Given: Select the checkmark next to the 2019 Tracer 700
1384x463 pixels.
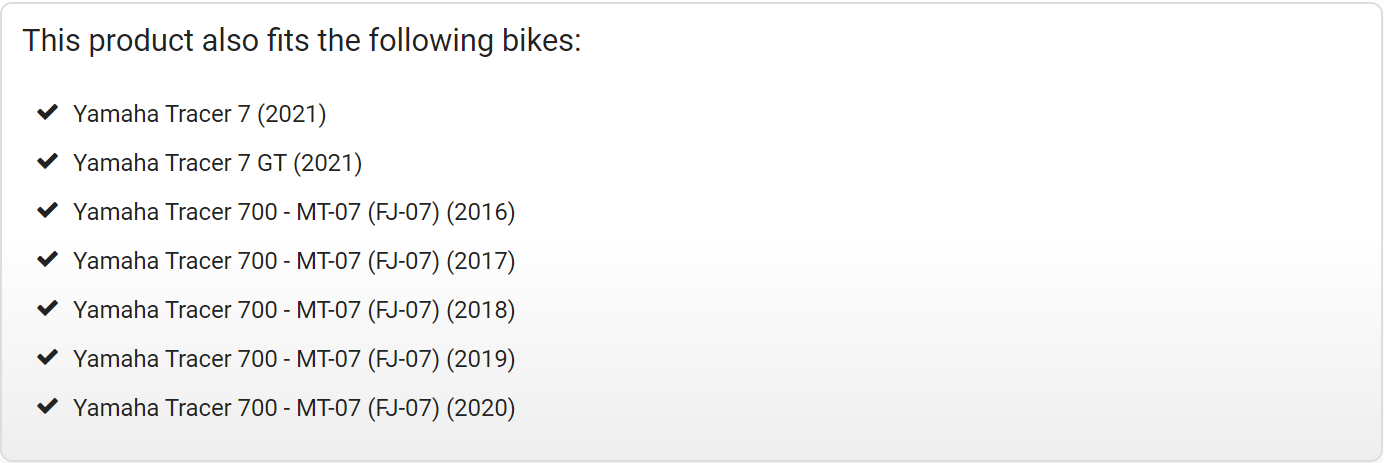Looking at the screenshot, I should [x=47, y=358].
